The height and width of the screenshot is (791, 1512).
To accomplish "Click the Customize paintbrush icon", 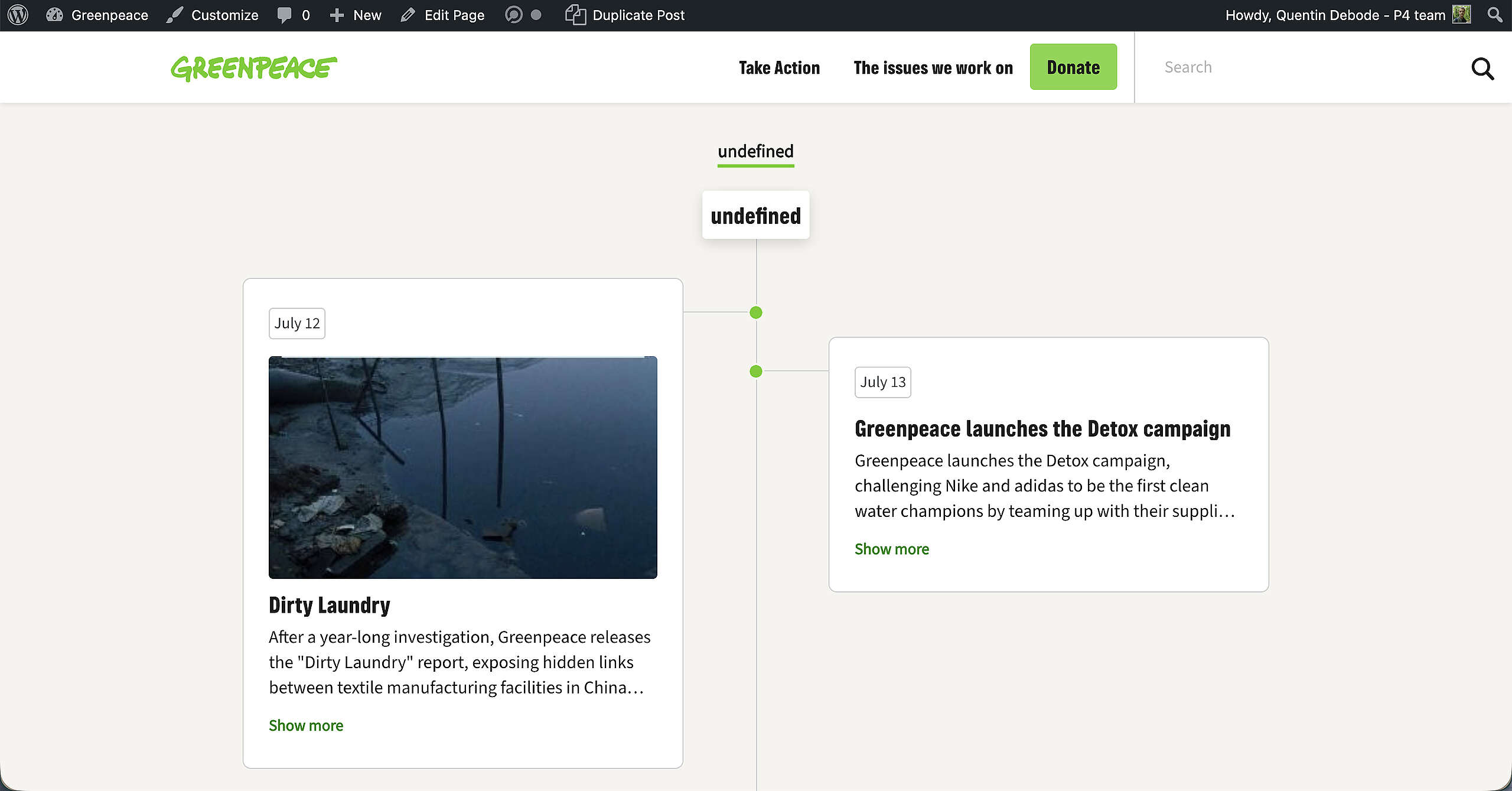I will [x=175, y=15].
